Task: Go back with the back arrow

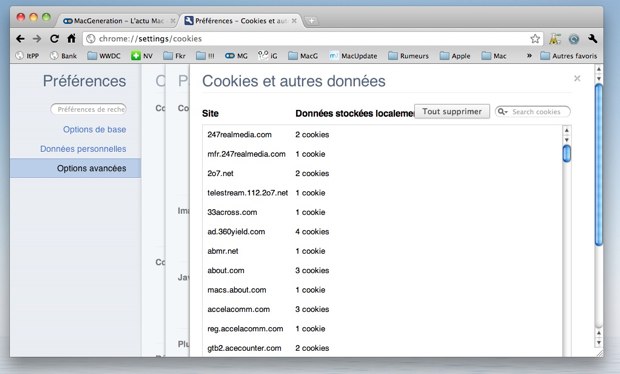Action: click(20, 39)
